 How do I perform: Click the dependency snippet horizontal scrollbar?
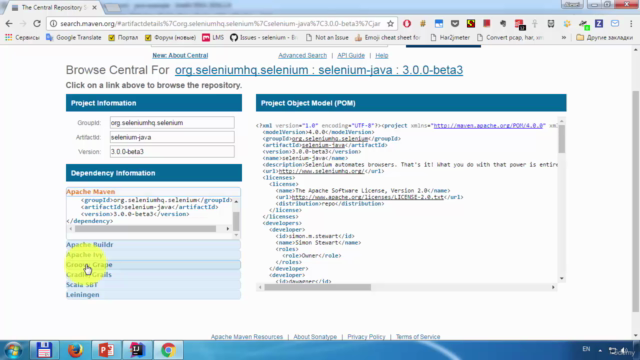click(145, 229)
